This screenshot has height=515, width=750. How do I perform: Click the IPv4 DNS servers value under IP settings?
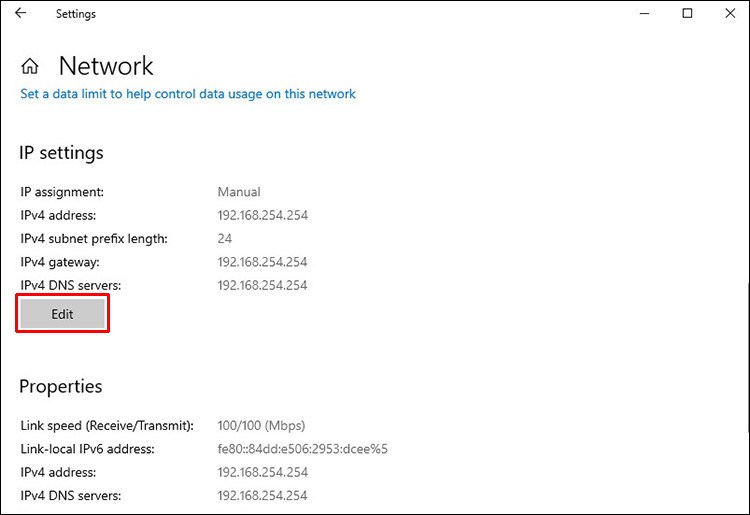[262, 285]
